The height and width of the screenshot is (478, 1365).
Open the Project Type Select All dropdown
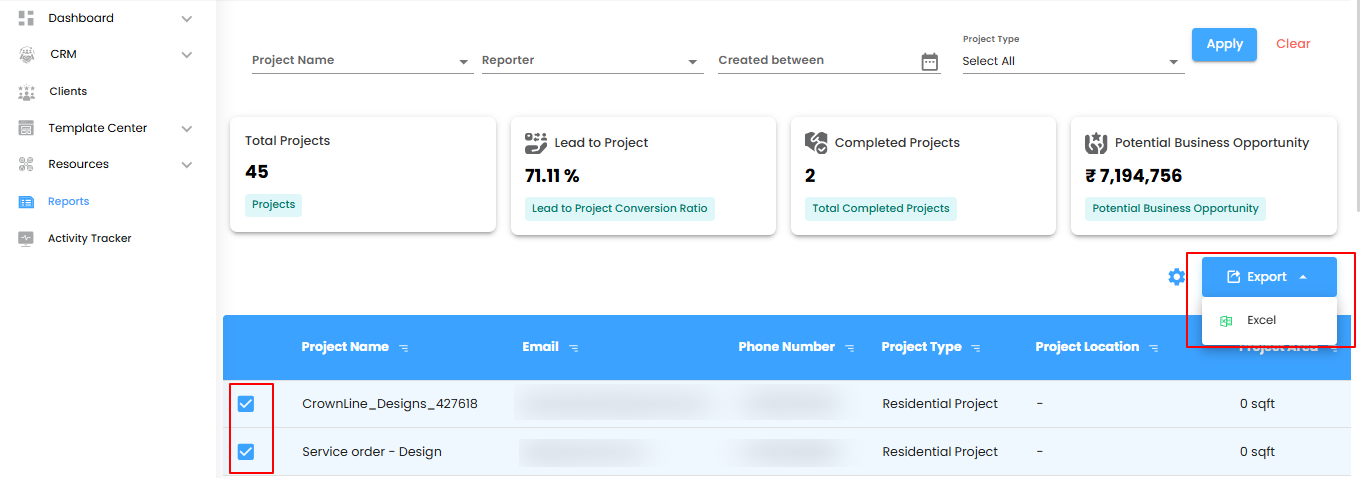(1073, 61)
